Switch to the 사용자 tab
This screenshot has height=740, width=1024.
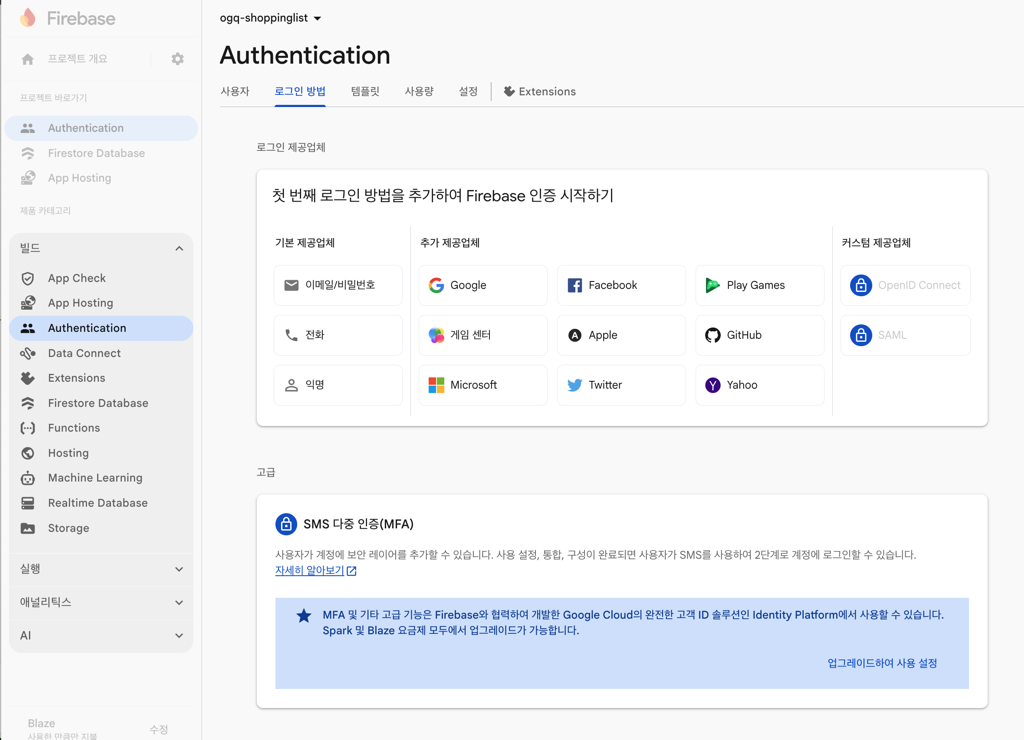236,91
